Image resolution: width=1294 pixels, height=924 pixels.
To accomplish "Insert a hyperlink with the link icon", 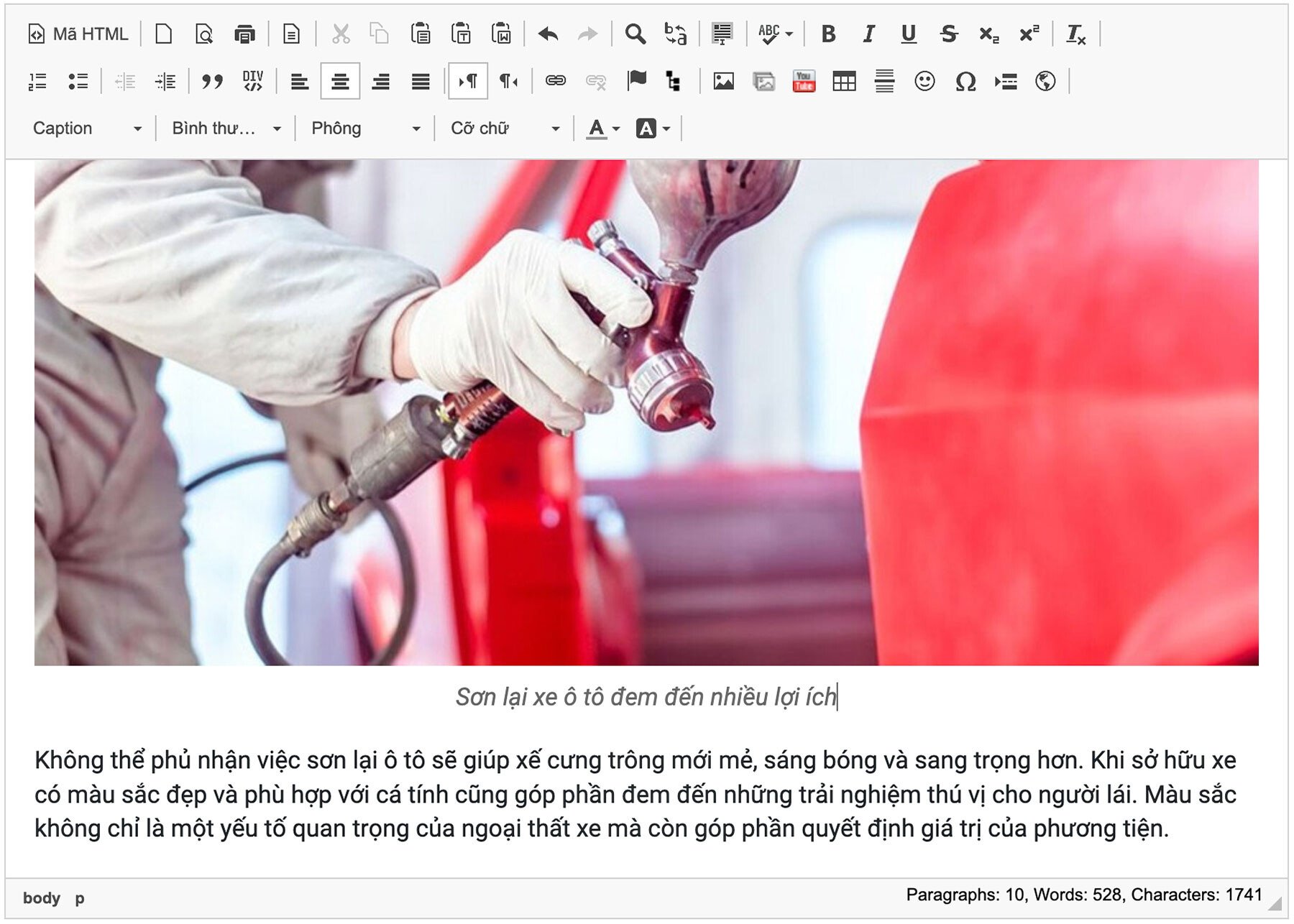I will [x=555, y=81].
